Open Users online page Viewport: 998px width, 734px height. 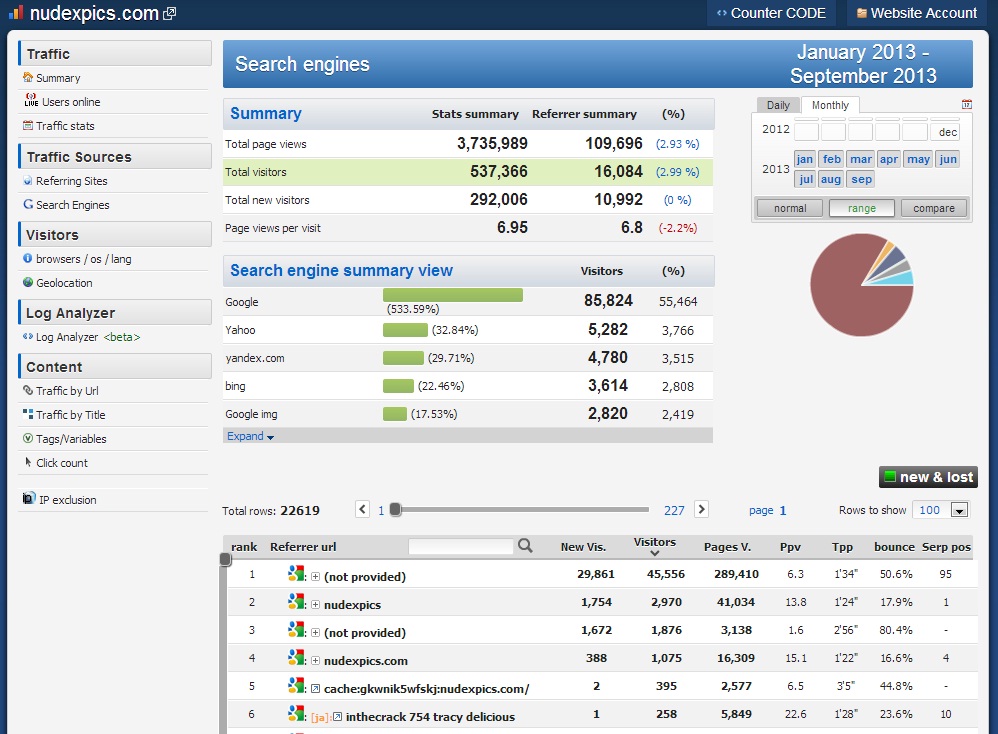point(71,102)
